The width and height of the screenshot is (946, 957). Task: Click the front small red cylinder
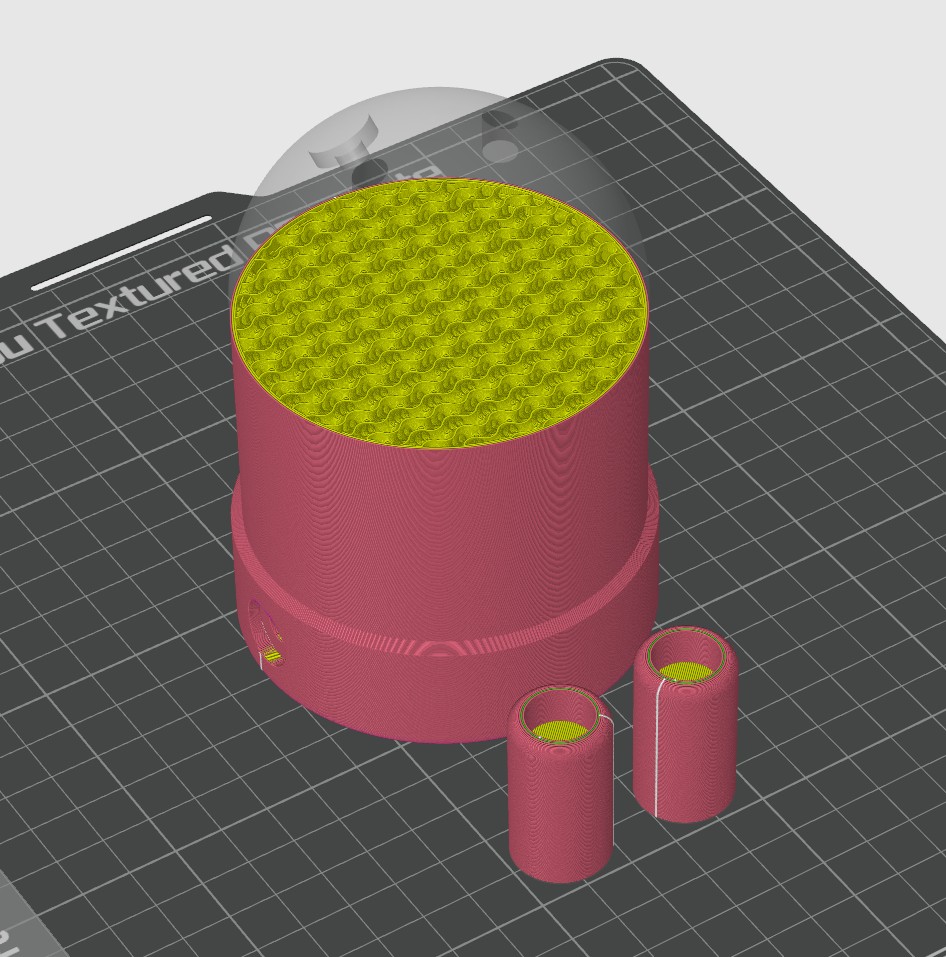coord(561,783)
